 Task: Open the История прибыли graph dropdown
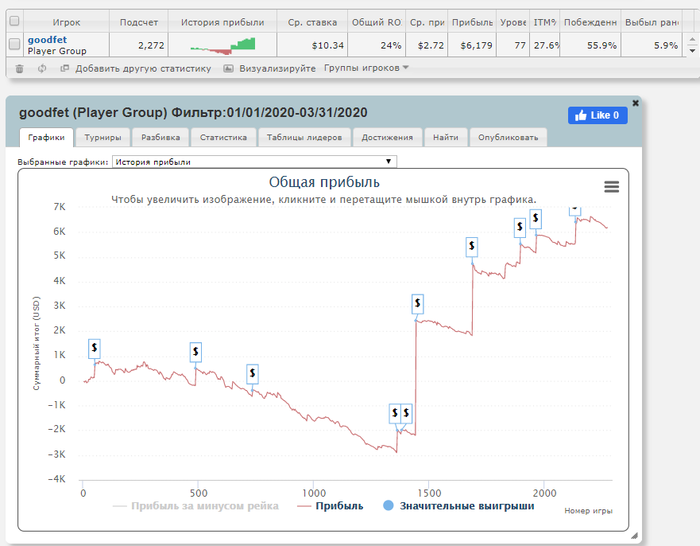click(254, 162)
